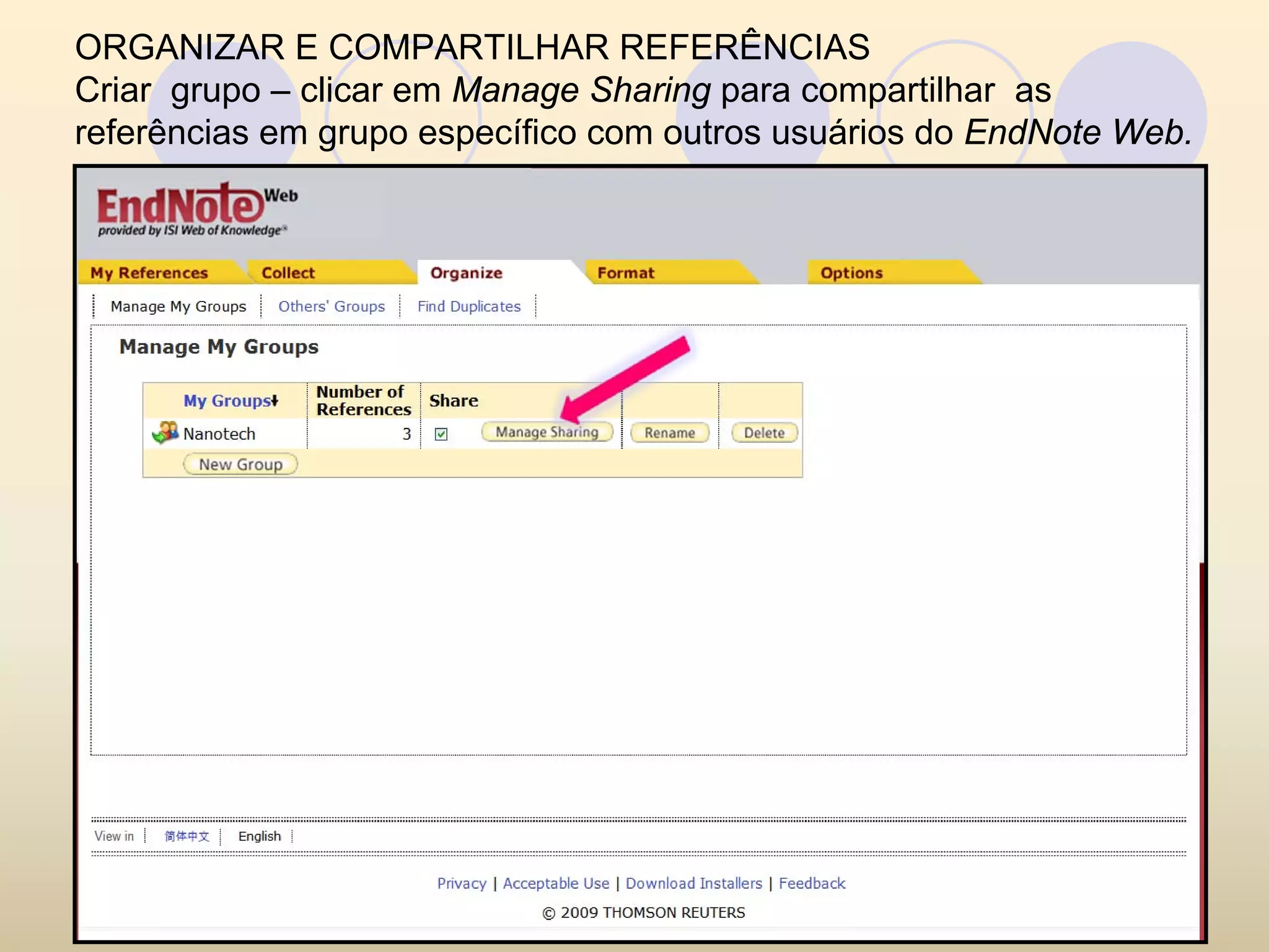Sort by the My Groups column arrow
This screenshot has width=1269, height=952.
click(x=274, y=401)
